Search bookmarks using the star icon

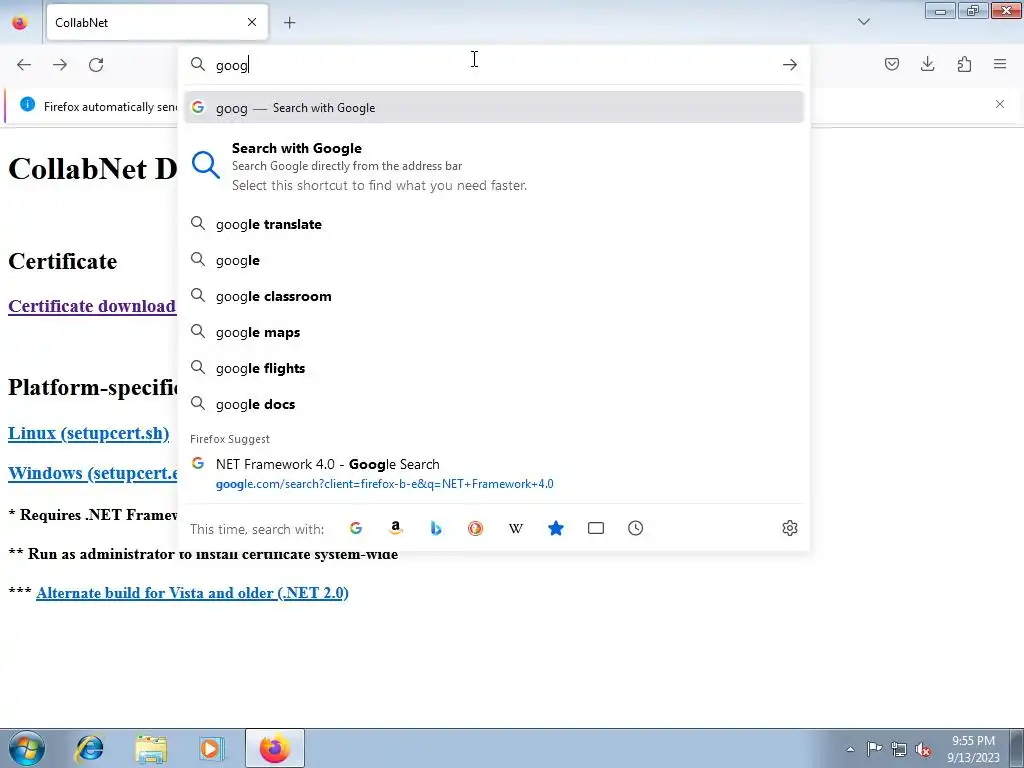pos(556,528)
